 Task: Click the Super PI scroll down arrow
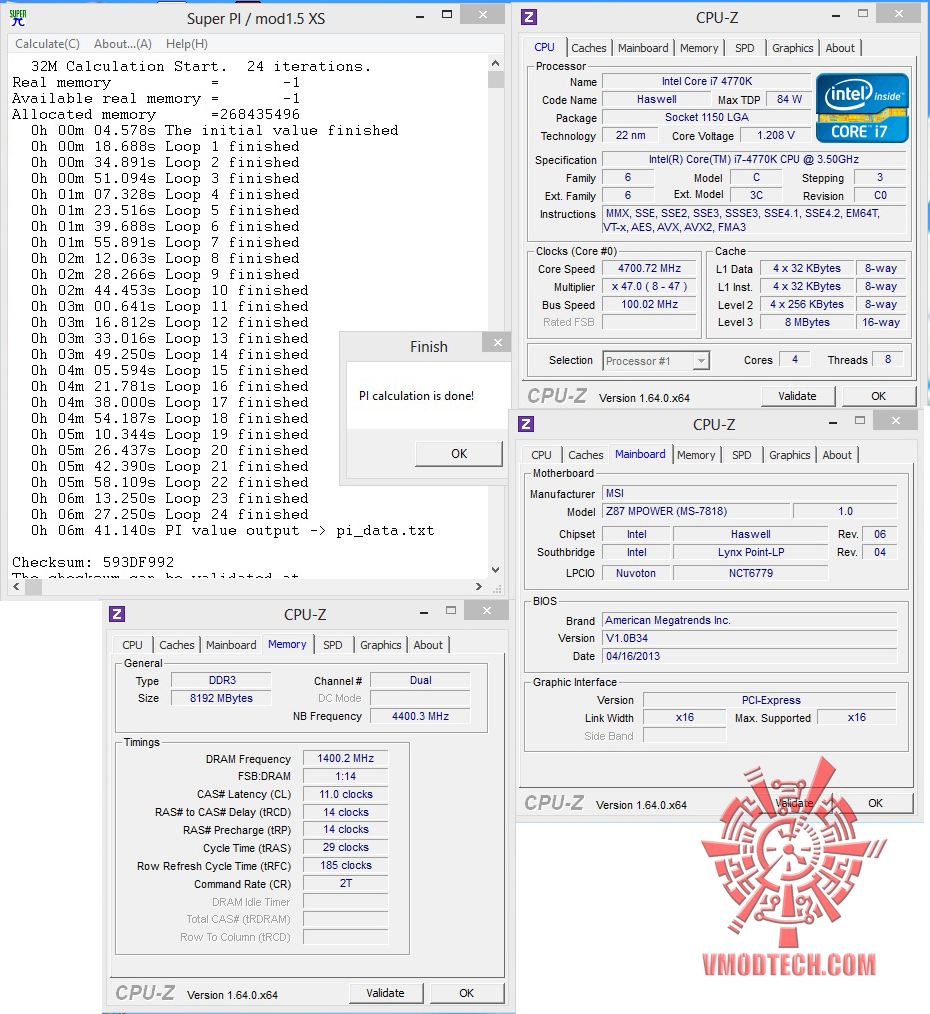pyautogui.click(x=495, y=570)
